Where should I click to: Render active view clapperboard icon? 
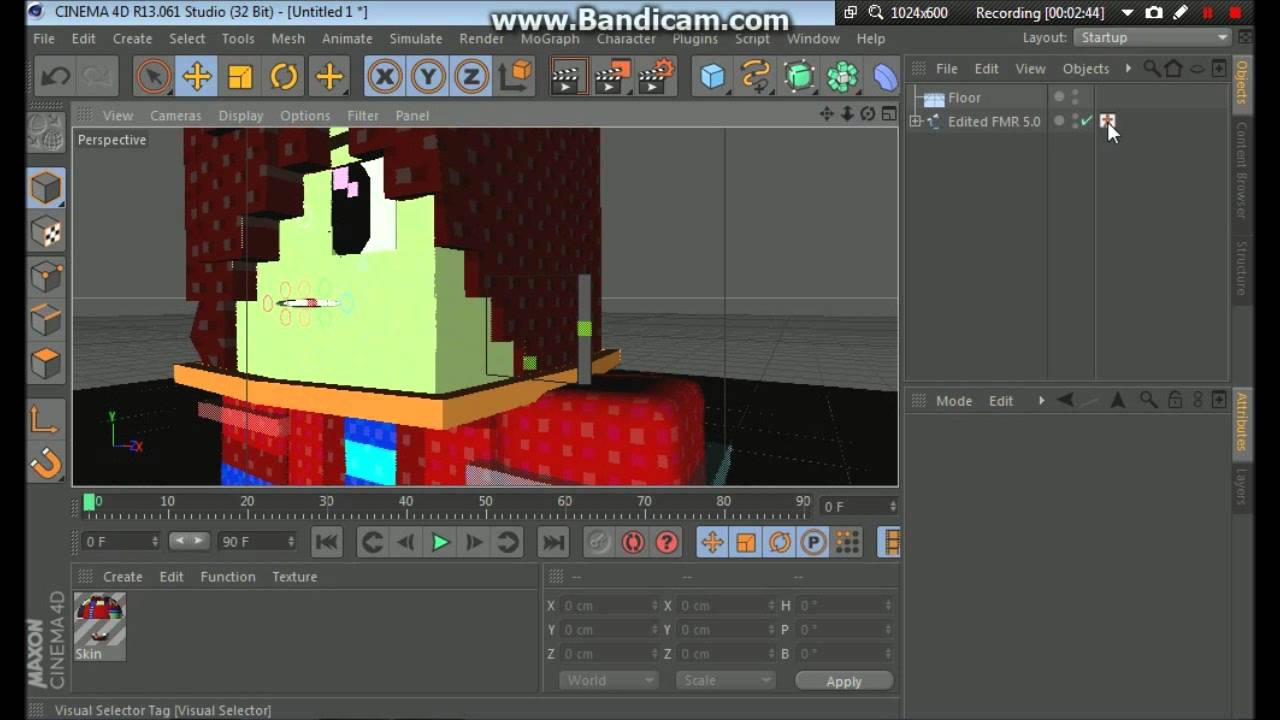pos(567,77)
